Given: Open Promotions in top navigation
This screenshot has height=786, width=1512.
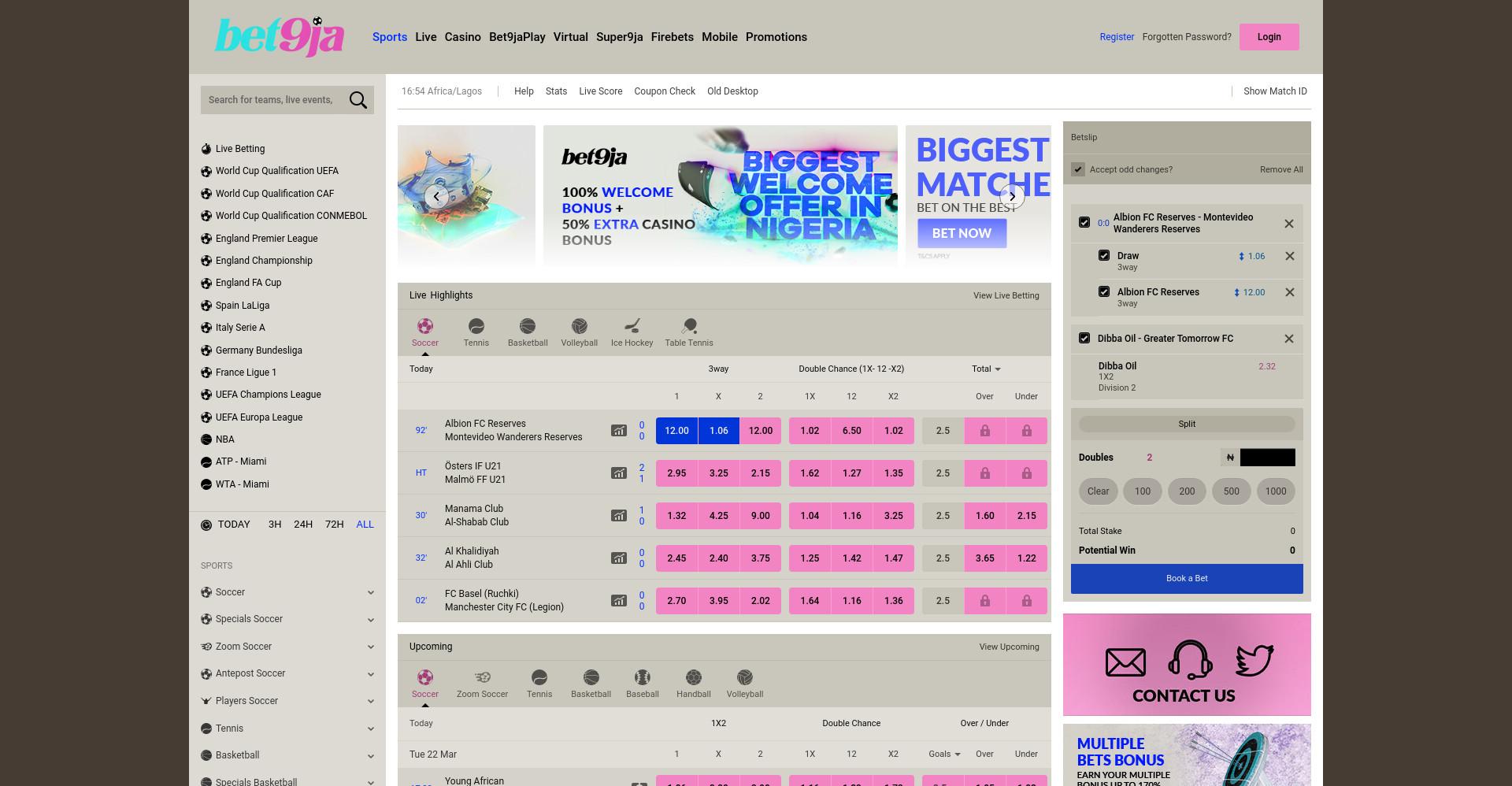Looking at the screenshot, I should click(776, 37).
